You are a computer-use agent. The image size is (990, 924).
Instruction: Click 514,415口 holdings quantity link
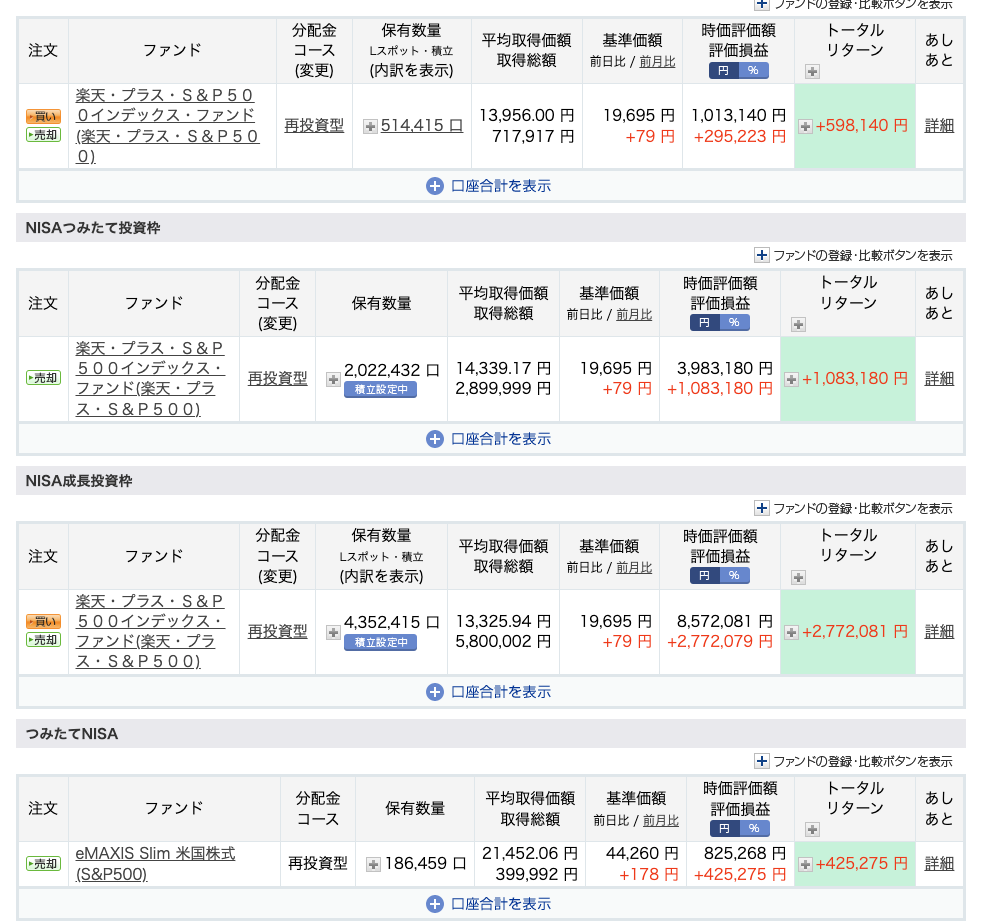(x=422, y=125)
